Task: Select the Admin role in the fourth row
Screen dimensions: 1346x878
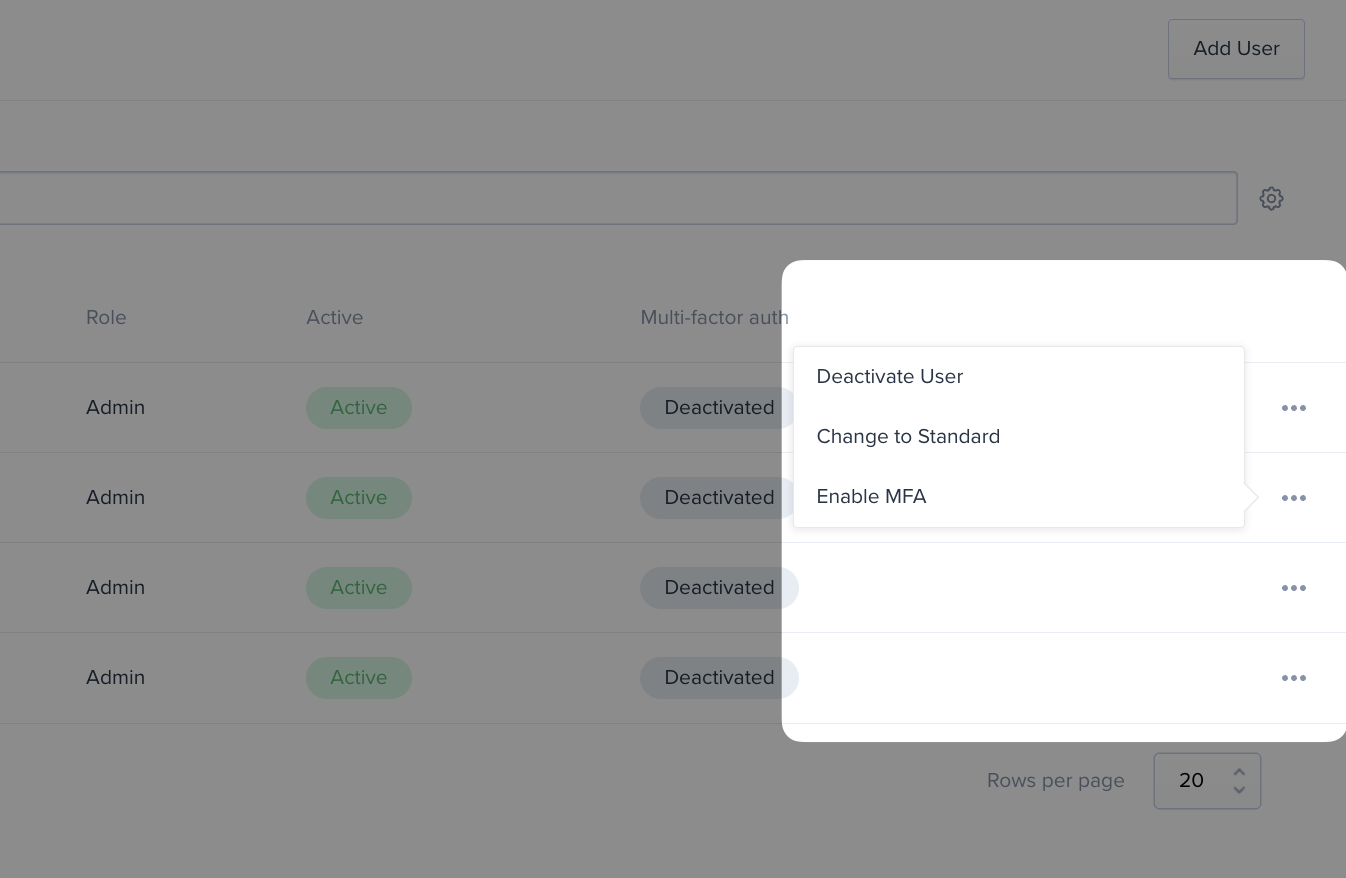Action: pos(115,678)
